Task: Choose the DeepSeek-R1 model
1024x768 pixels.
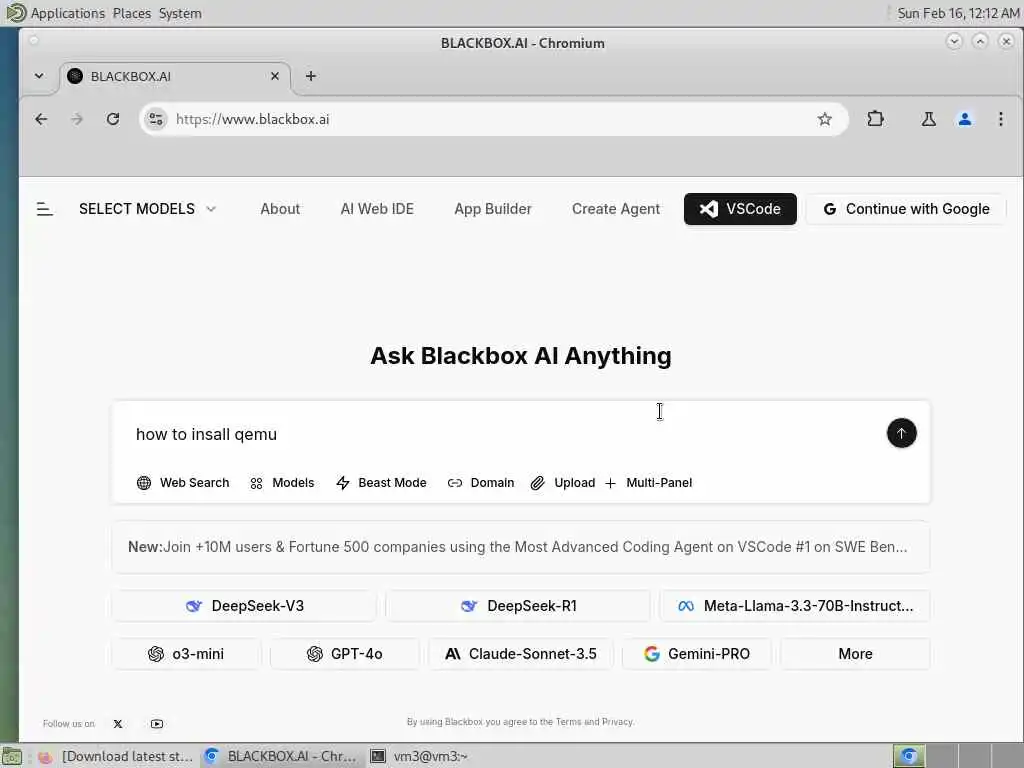Action: (x=519, y=606)
